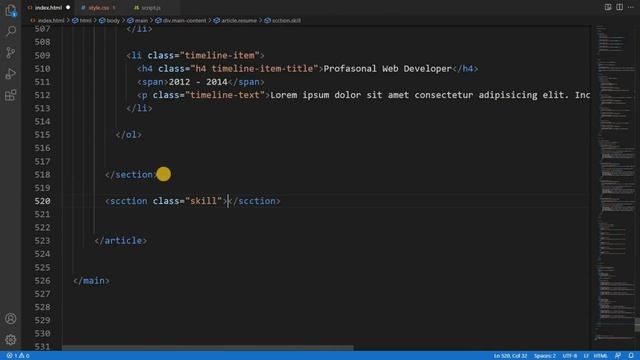640x360 pixels.
Task: Click the horizontal scrollbar thumb
Action: [207, 348]
